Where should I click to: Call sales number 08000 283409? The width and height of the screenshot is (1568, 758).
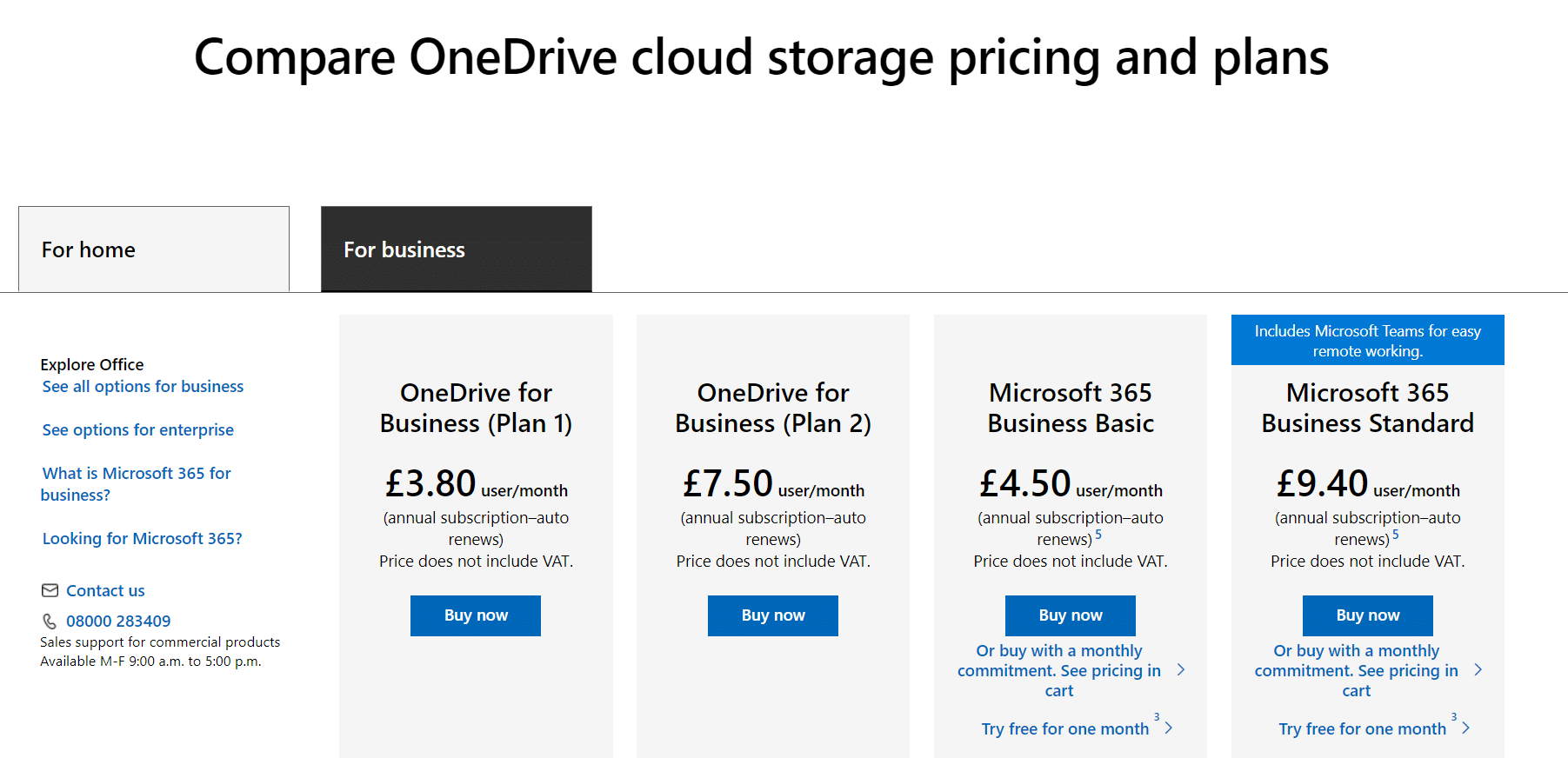pyautogui.click(x=118, y=621)
